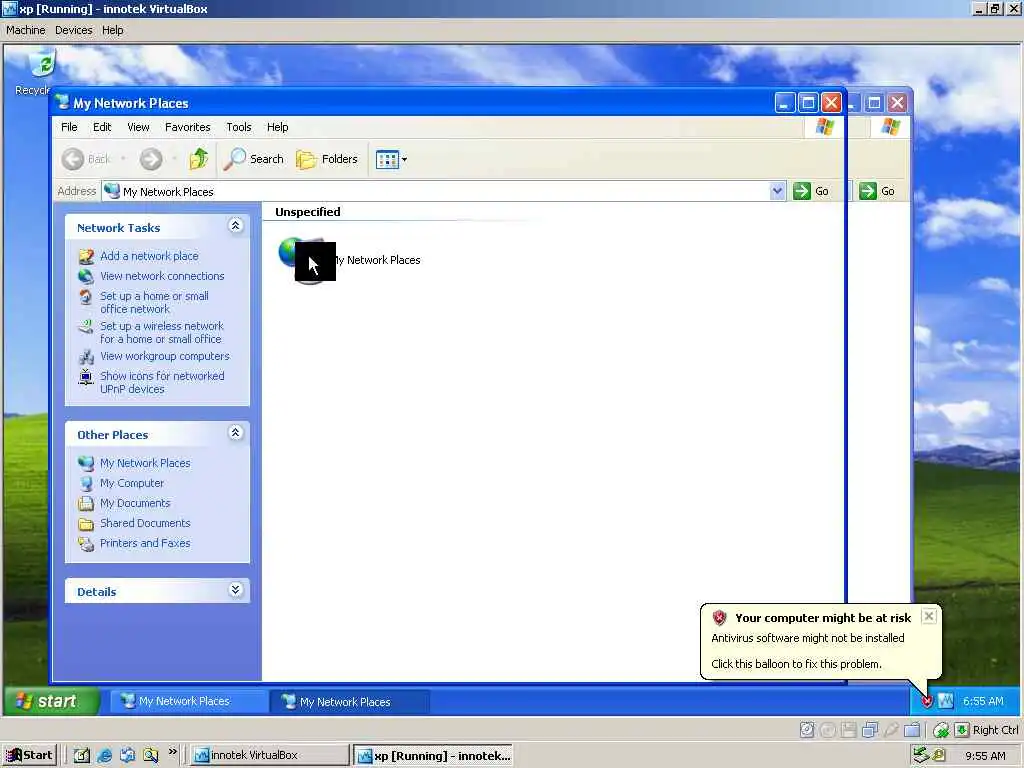Open the View menu in Explorer
This screenshot has height=768, width=1024.
tap(138, 127)
